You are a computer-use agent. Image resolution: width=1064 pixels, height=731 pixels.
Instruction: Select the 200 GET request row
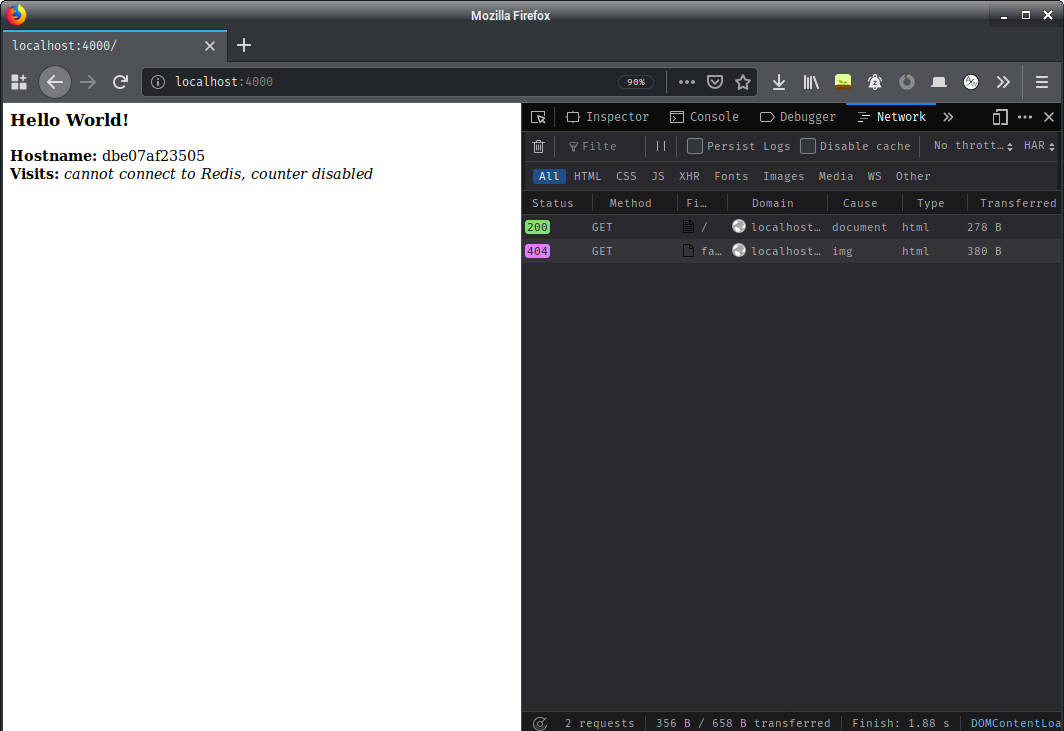point(791,227)
